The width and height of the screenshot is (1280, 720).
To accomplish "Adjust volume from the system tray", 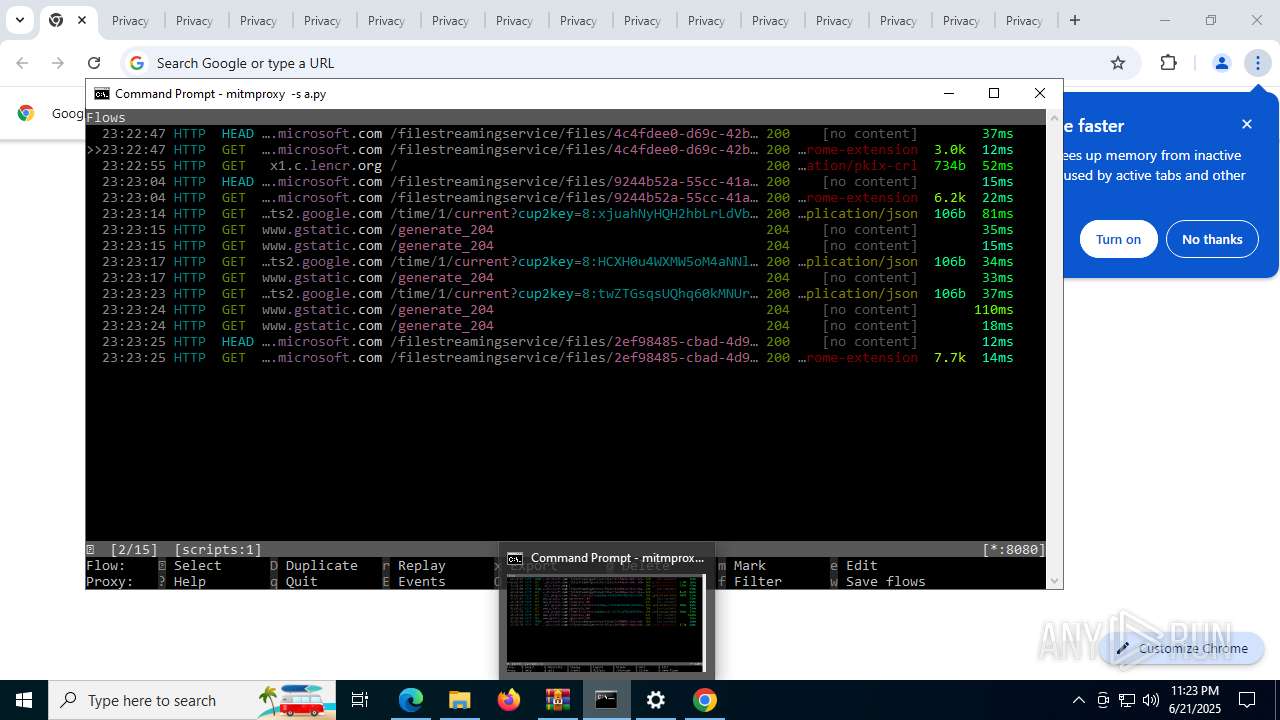I will point(1151,700).
